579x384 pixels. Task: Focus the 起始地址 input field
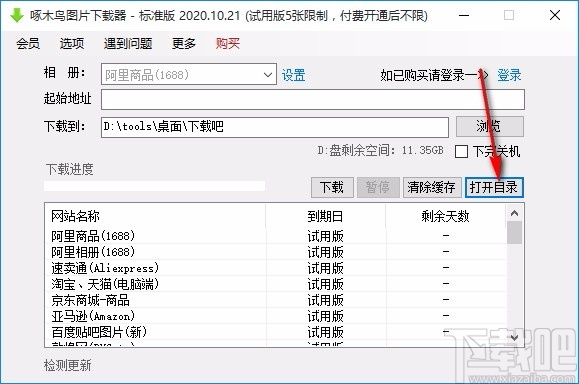(313, 99)
